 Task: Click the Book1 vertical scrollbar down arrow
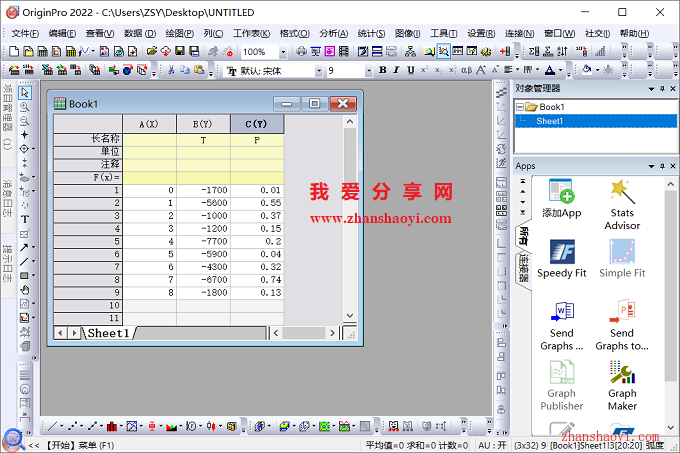pos(350,316)
